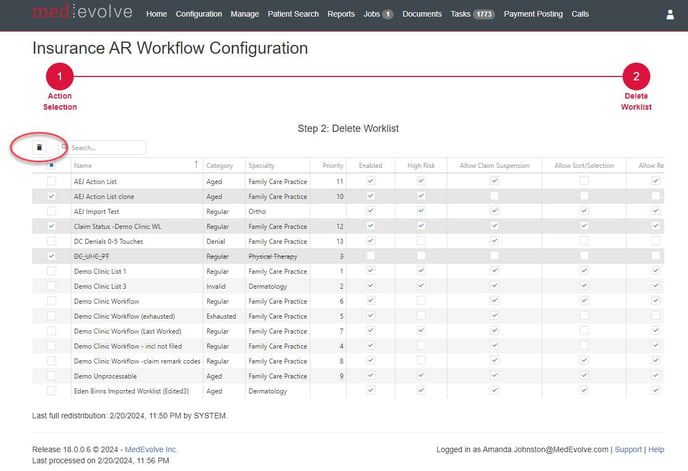
Task: Click step 1 Action Selection circle
Action: 60,77
